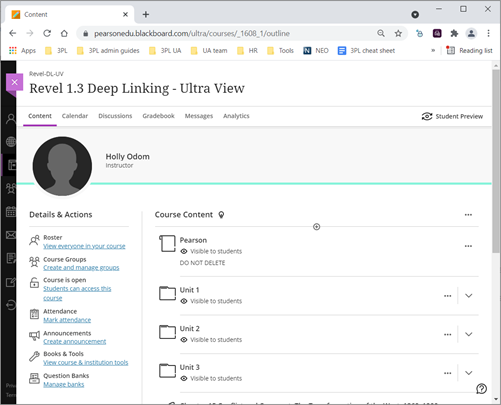Click Holly Odom profile avatar
The width and height of the screenshot is (501, 405).
coord(62,166)
